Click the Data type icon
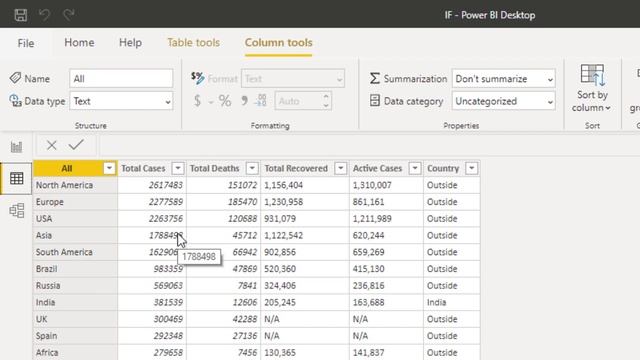This screenshot has width=640, height=360. (16, 101)
